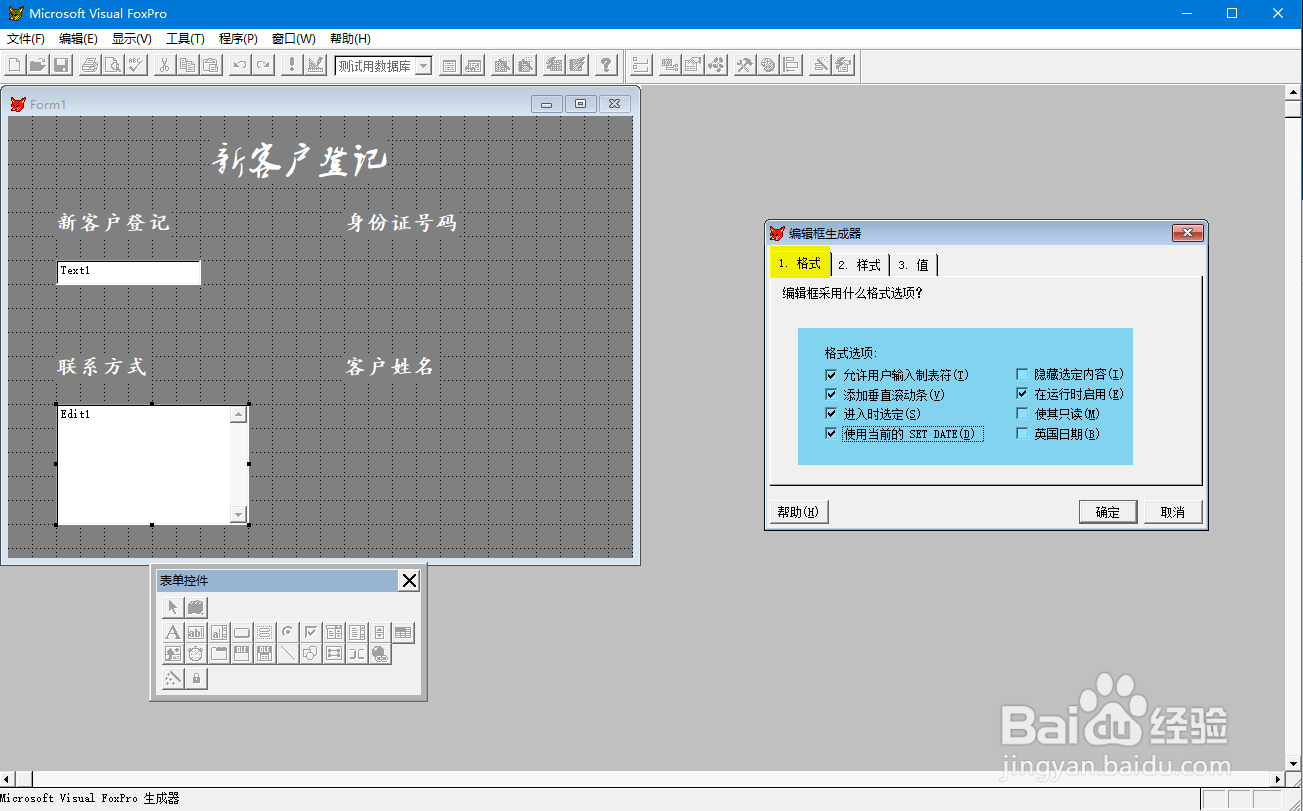
Task: Click Edit1 scrollbar up arrow
Action: click(239, 415)
